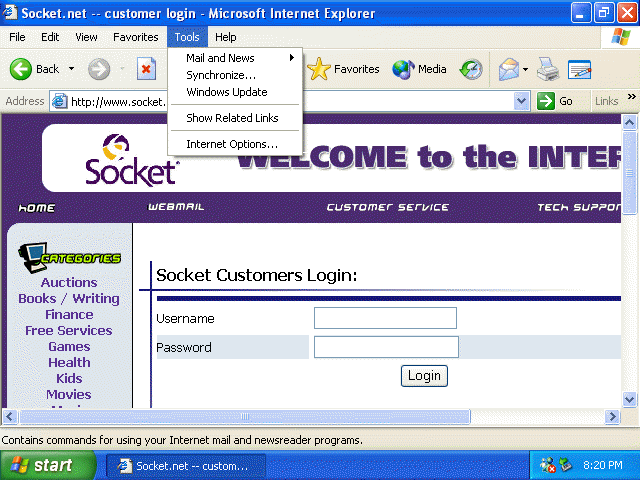Open the Health category link
Viewport: 640px width, 480px height.
(x=69, y=362)
